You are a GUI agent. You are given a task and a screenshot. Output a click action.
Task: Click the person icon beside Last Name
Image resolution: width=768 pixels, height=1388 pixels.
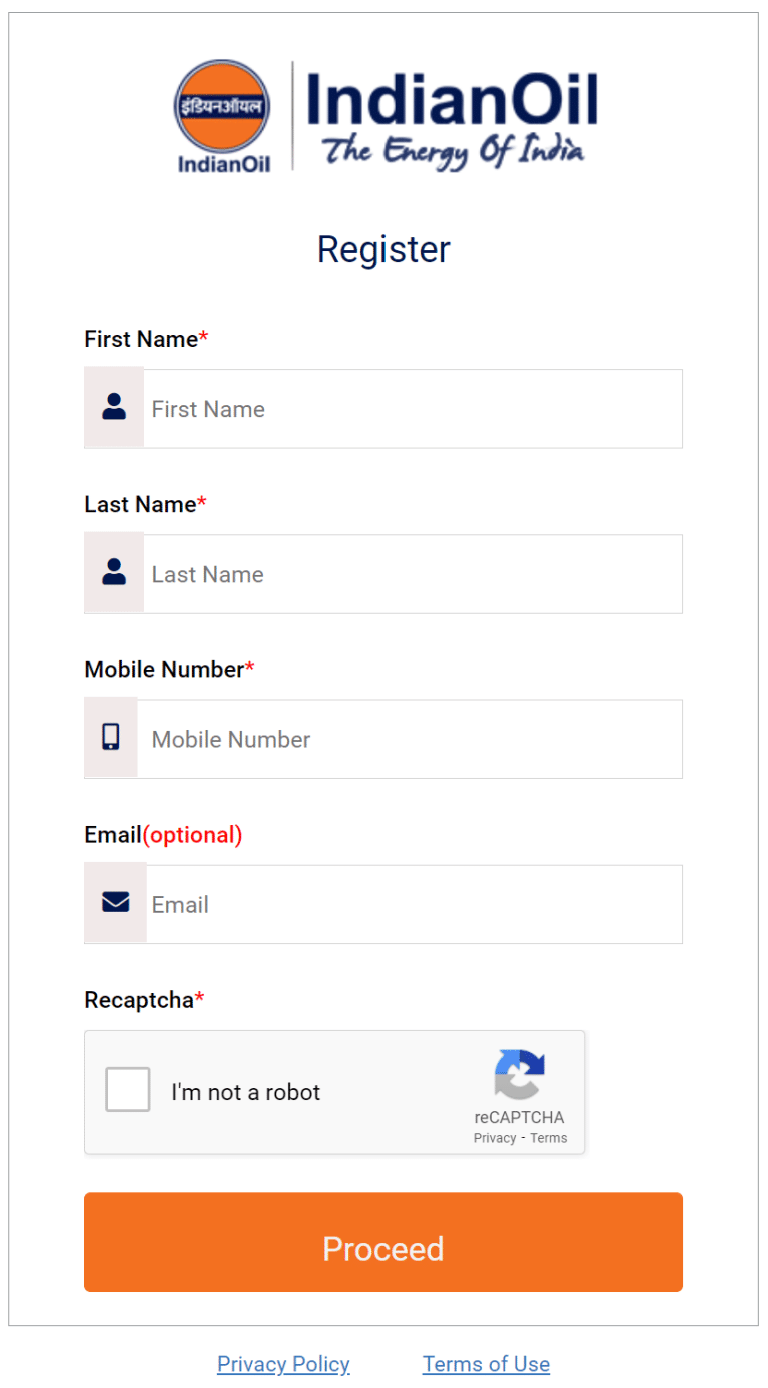coord(113,571)
